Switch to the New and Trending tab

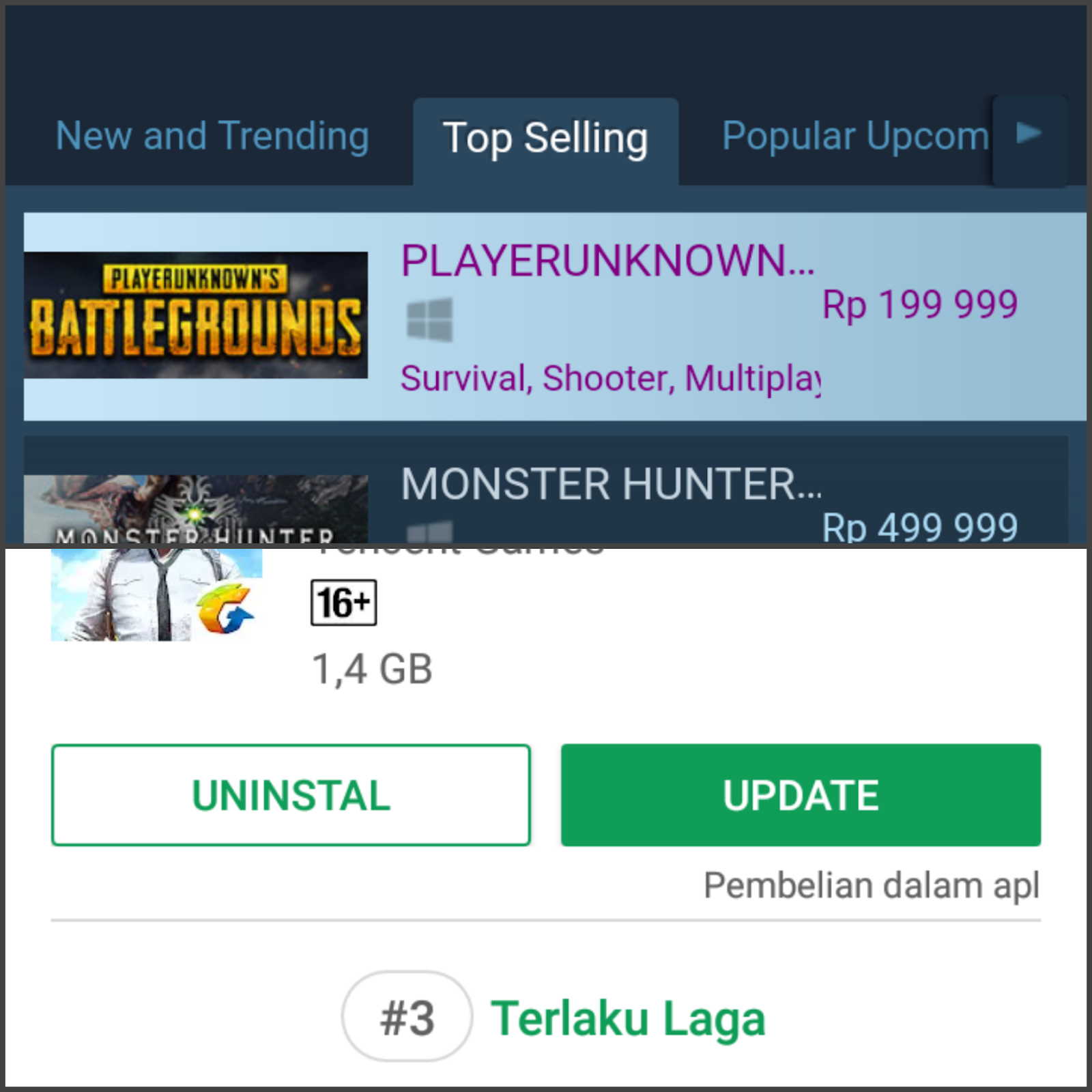(x=212, y=136)
